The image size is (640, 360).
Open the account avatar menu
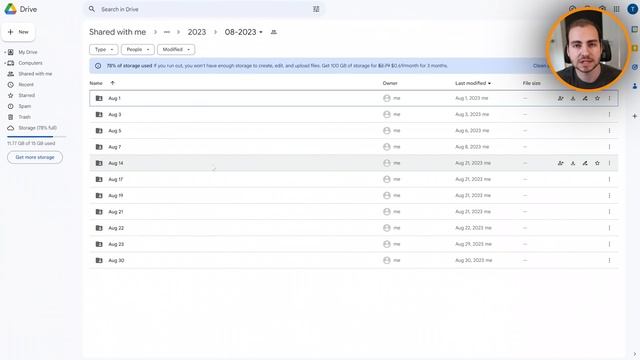click(633, 9)
